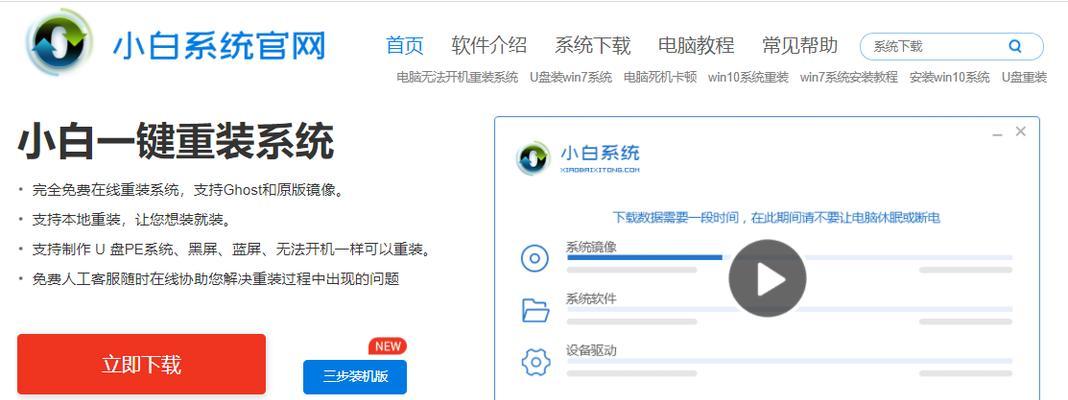Play the installer demo video

768,278
